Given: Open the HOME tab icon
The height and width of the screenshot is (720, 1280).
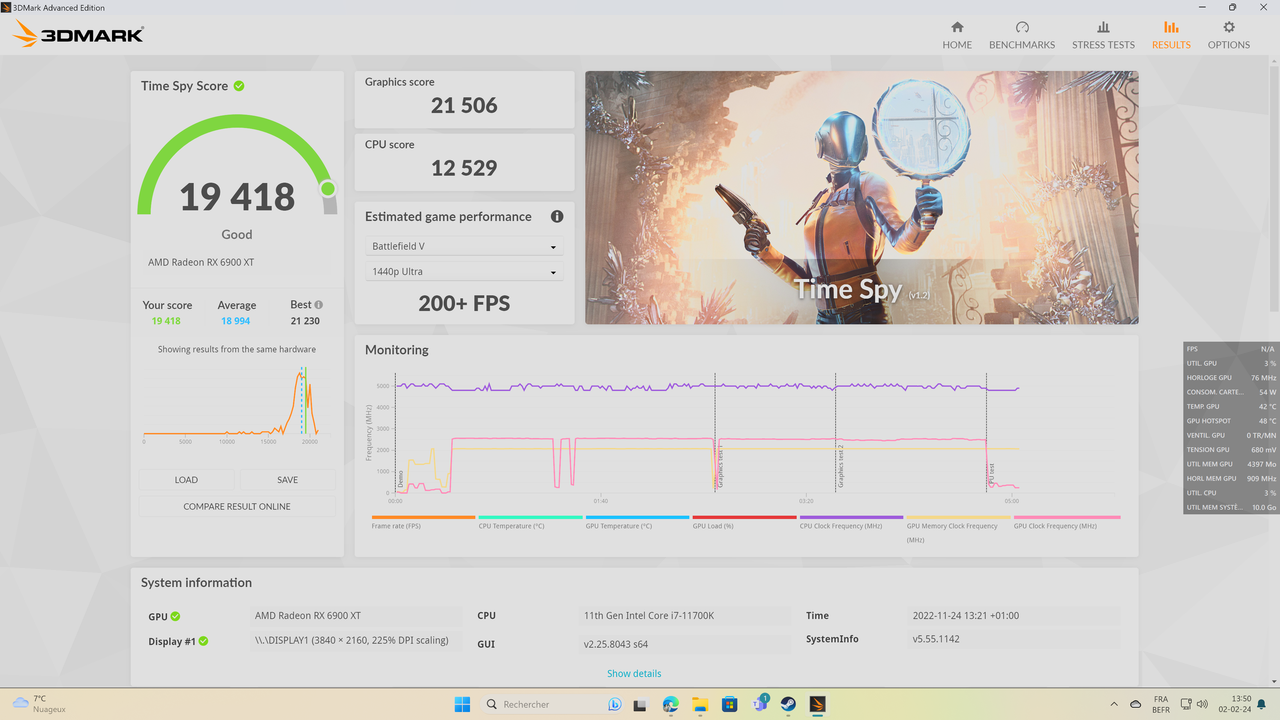Looking at the screenshot, I should tap(957, 28).
